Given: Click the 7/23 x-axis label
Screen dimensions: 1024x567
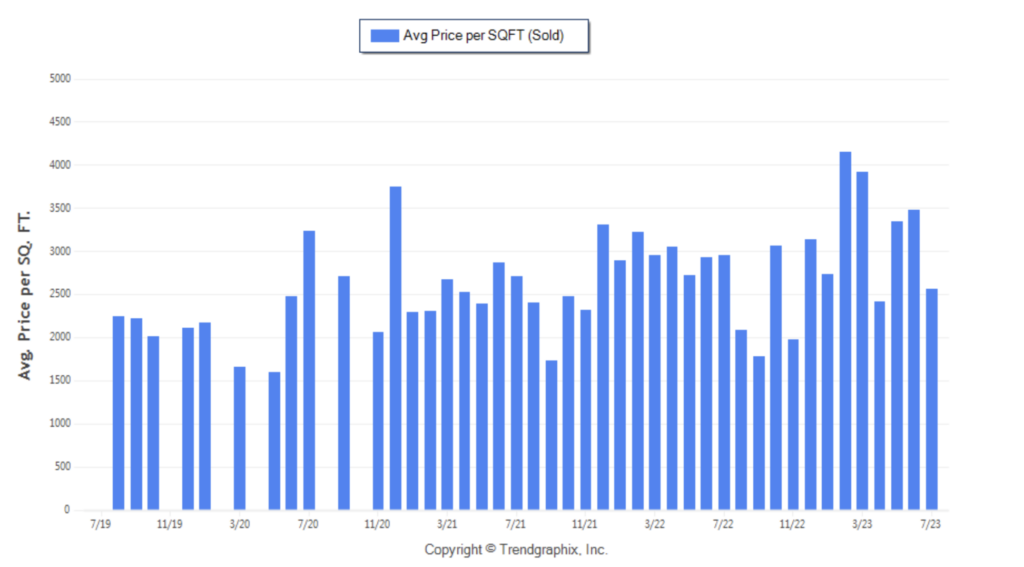Looking at the screenshot, I should pos(931,524).
